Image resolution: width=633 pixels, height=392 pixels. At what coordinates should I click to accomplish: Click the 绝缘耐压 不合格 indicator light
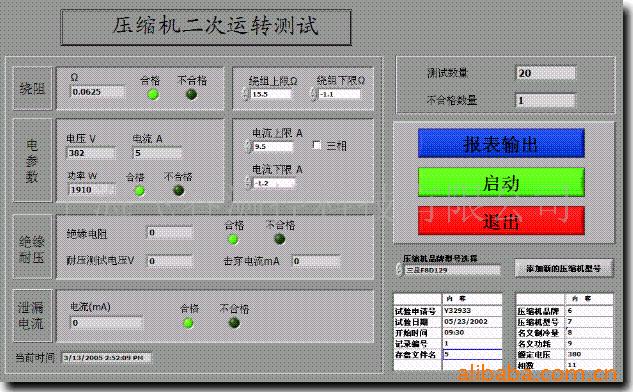(280, 239)
